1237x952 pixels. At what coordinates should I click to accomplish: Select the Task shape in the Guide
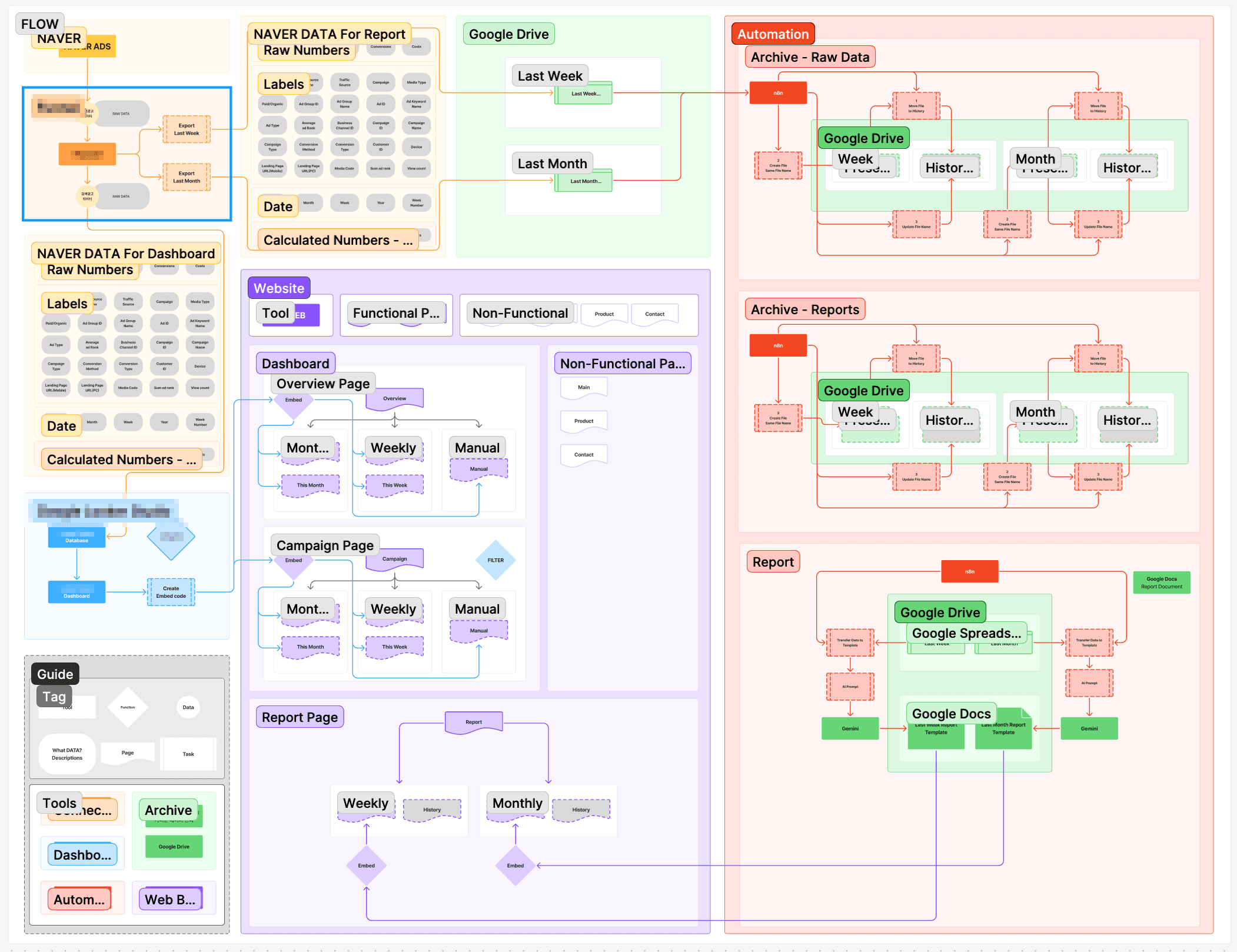pos(188,754)
